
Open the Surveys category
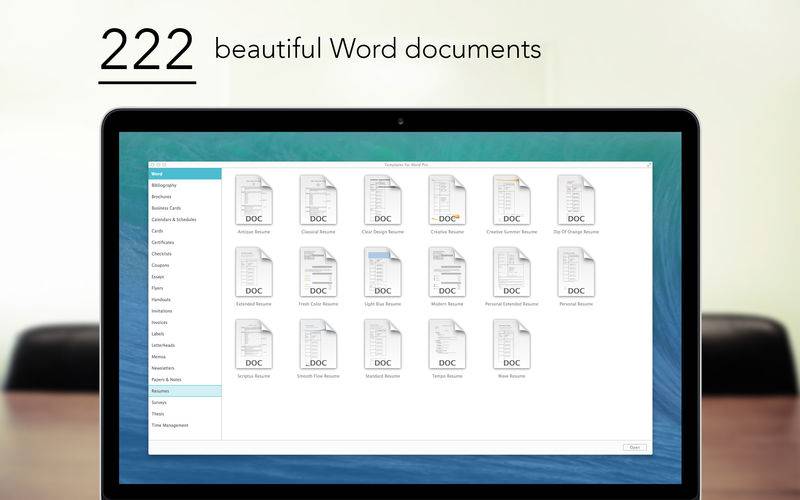(185, 403)
